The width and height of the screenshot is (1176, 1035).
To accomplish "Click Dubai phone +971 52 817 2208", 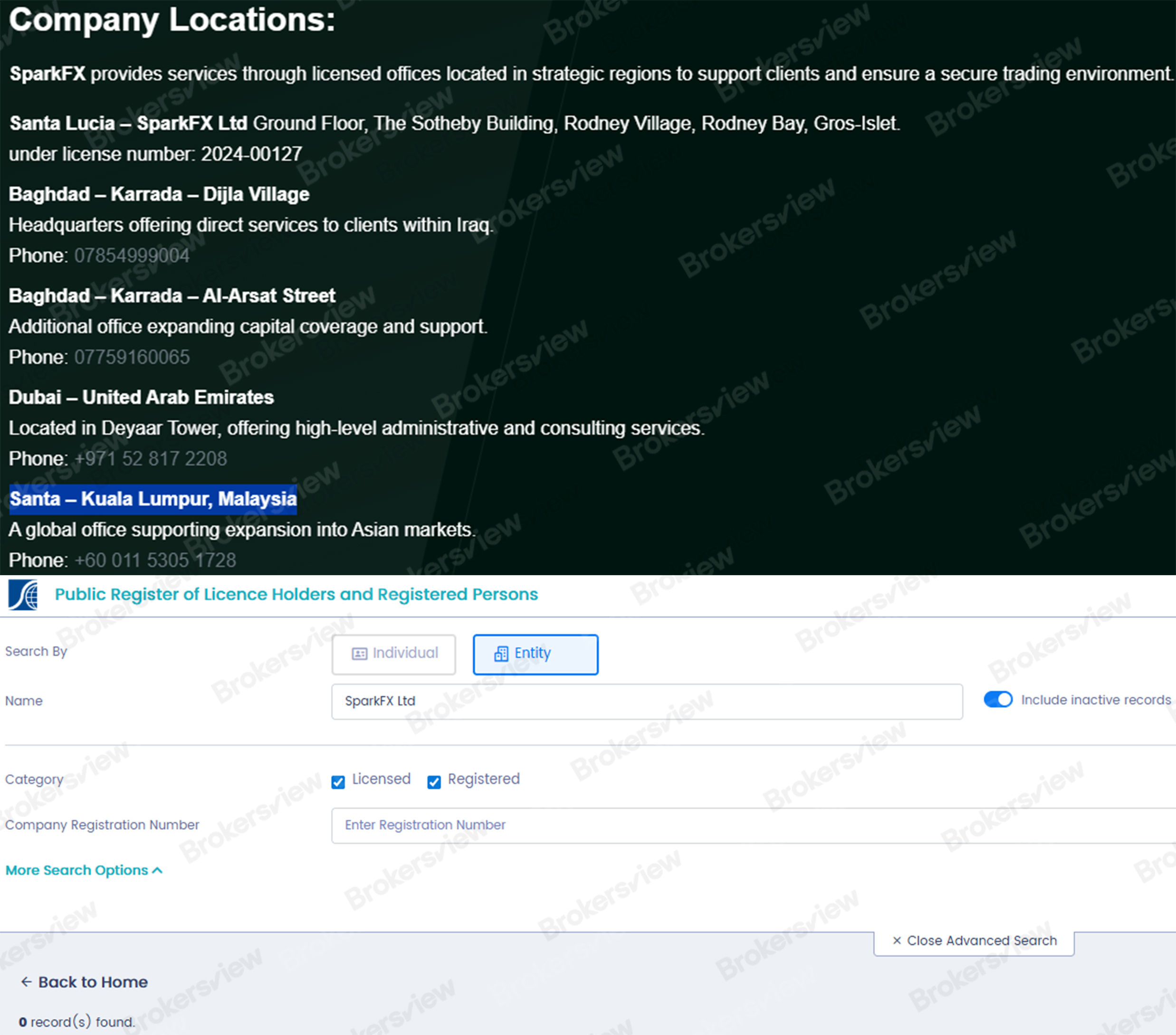I will [151, 459].
